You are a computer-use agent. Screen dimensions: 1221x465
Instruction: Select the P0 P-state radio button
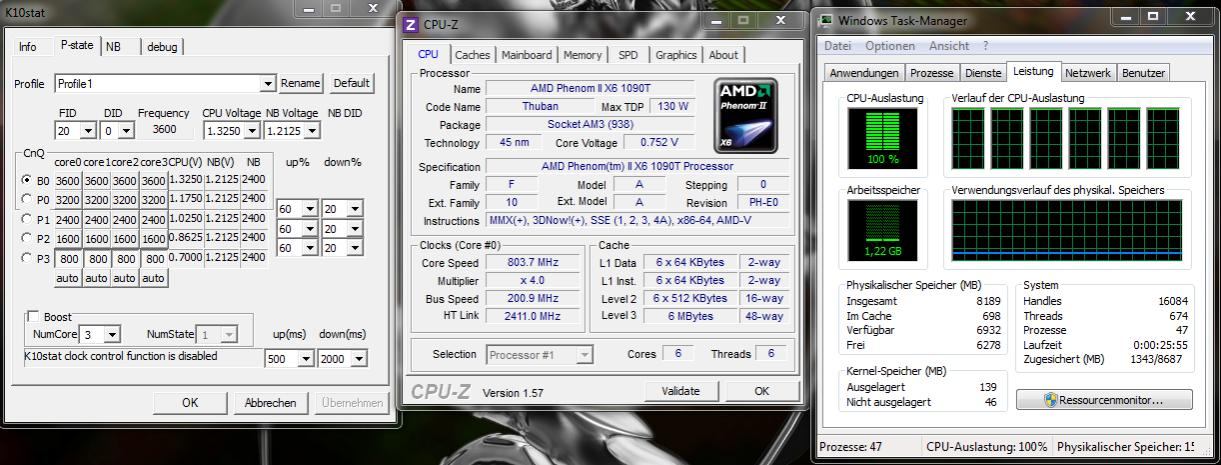tap(27, 199)
